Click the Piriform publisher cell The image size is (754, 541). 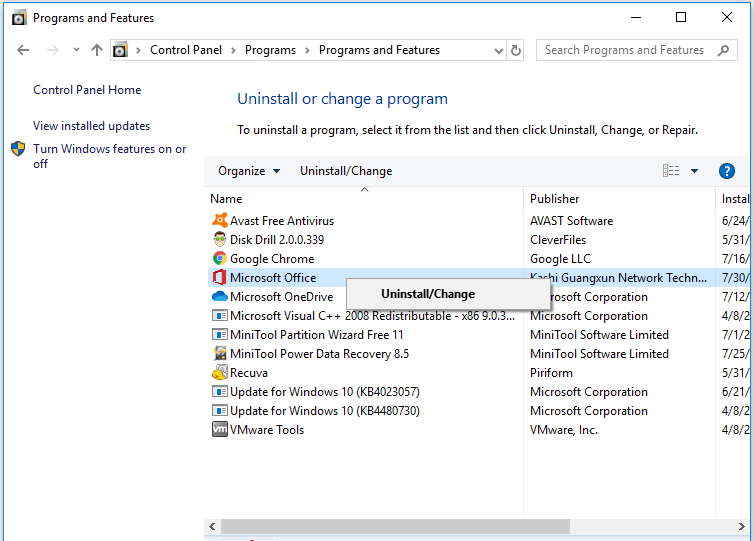[x=551, y=373]
